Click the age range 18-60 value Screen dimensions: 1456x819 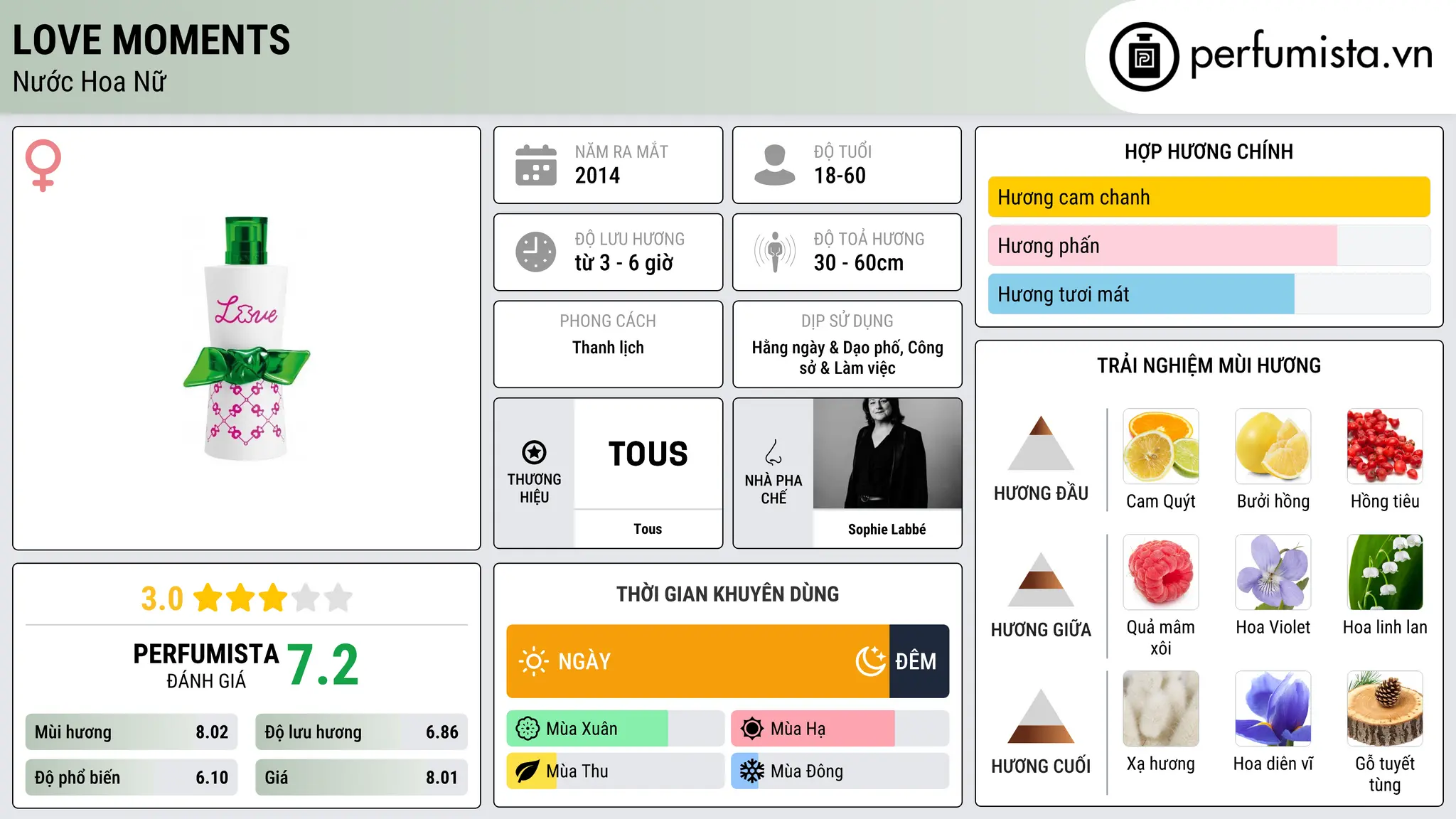(x=840, y=176)
